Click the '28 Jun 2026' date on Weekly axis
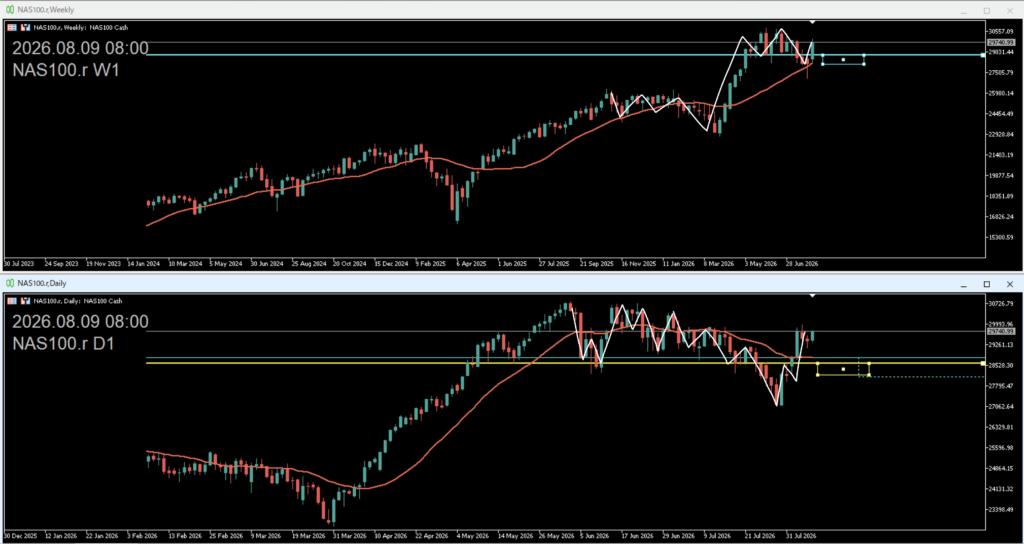The image size is (1024, 544). pos(802,264)
